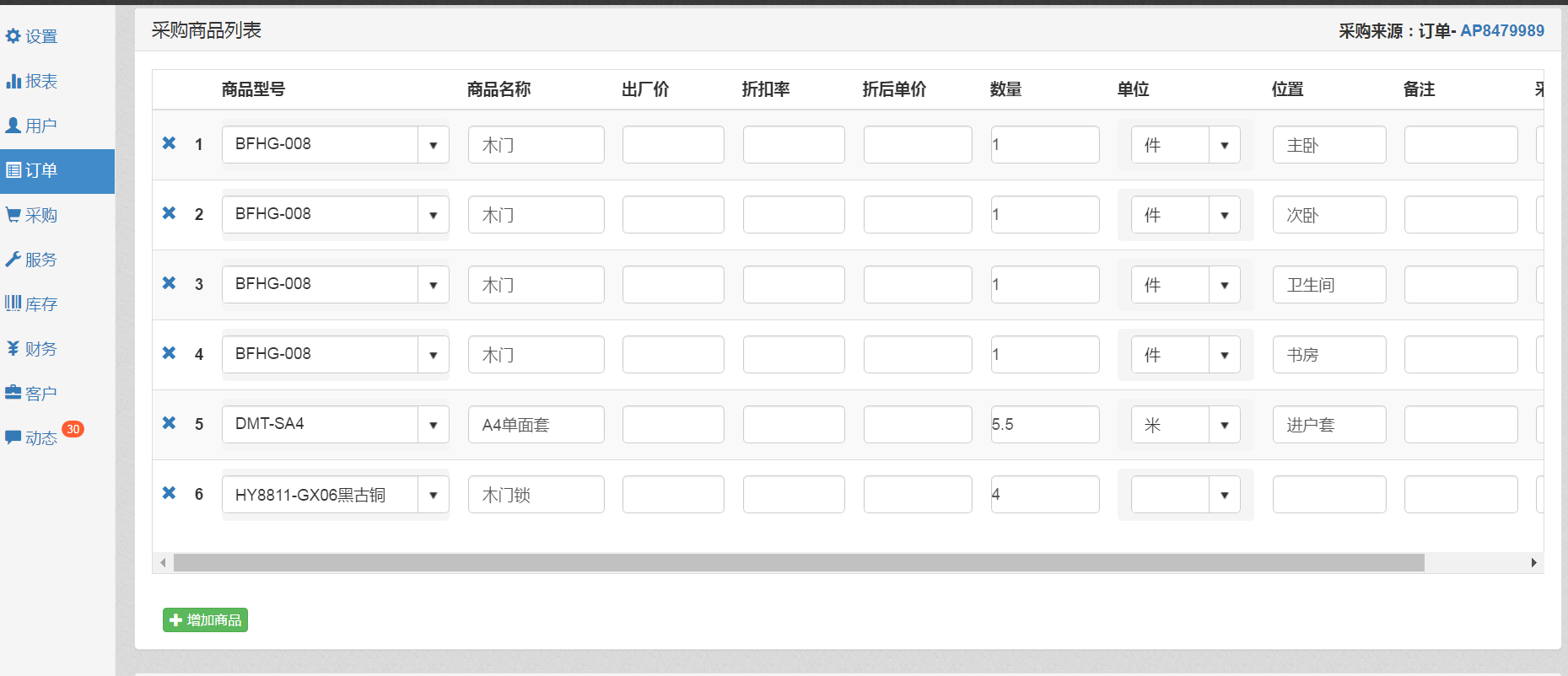Click row 3 折后单价 input field
Viewport: 1568px width, 676px height.
918,285
